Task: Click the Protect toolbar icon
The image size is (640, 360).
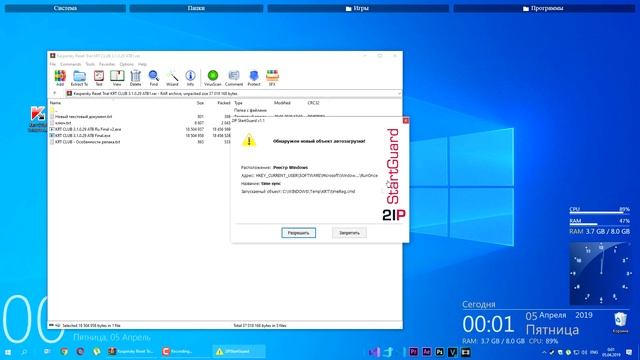Action: tap(254, 78)
